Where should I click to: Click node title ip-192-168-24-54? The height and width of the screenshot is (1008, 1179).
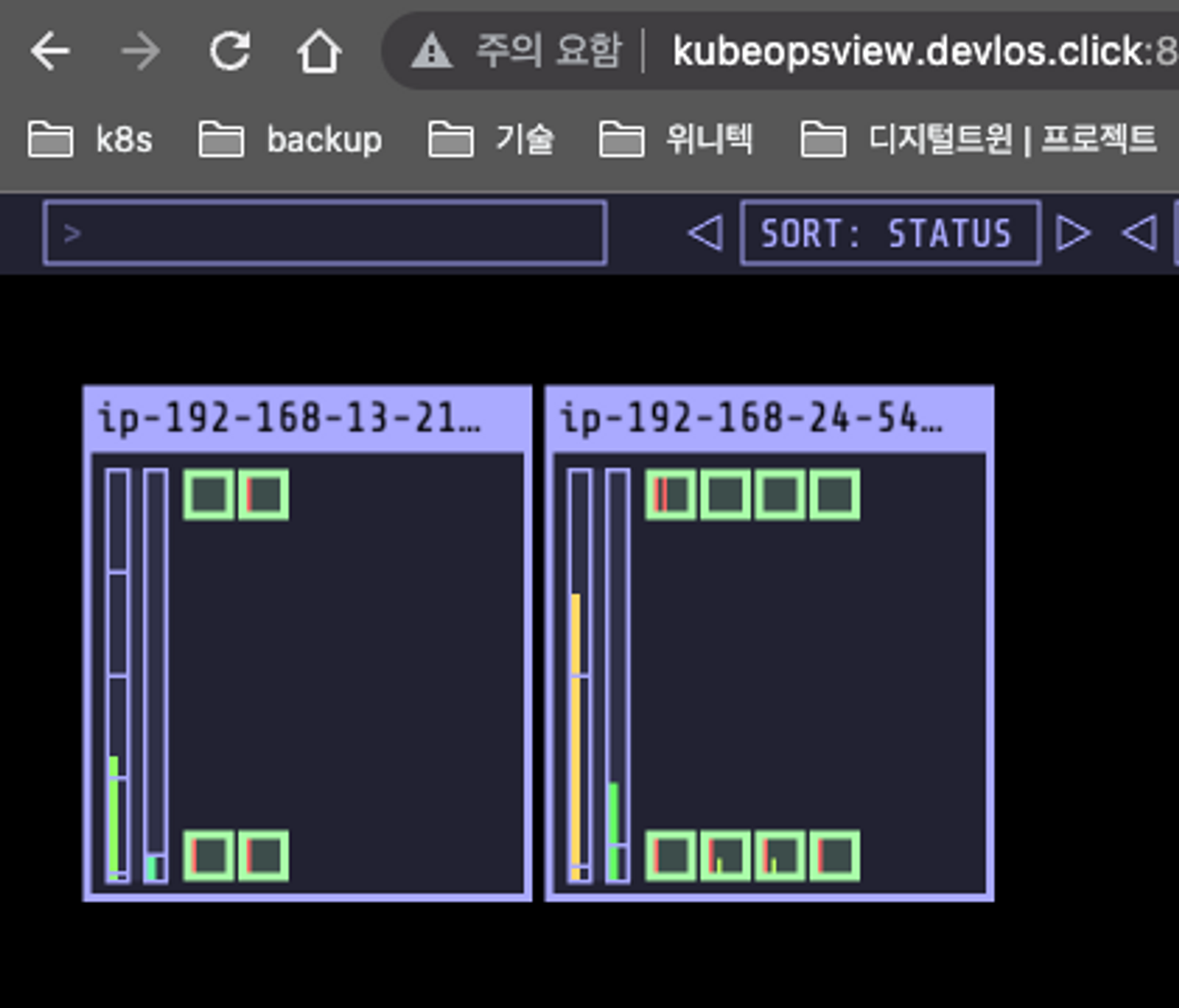(x=752, y=419)
